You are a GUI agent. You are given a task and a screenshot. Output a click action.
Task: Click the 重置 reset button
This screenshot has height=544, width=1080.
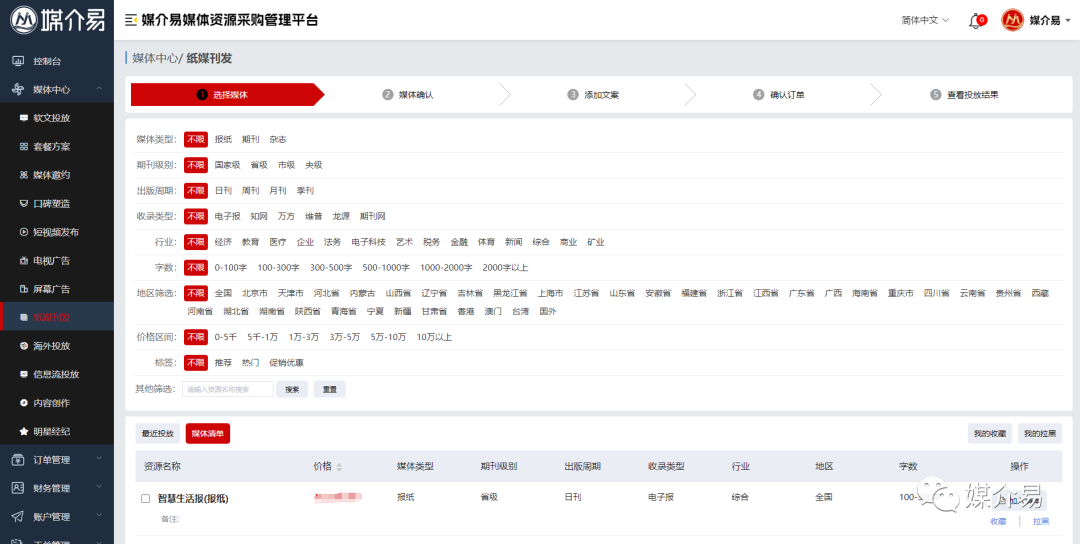pyautogui.click(x=329, y=389)
